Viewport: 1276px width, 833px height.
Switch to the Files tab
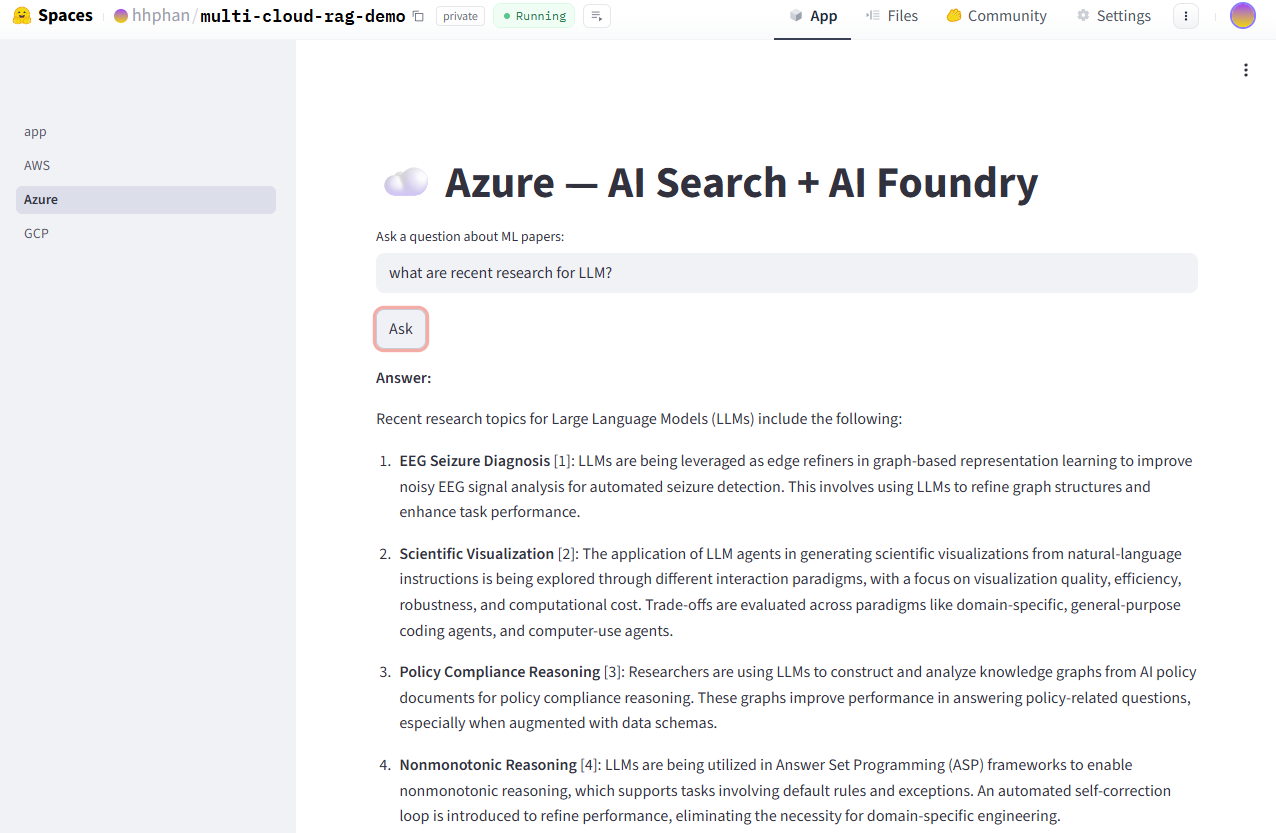tap(891, 16)
